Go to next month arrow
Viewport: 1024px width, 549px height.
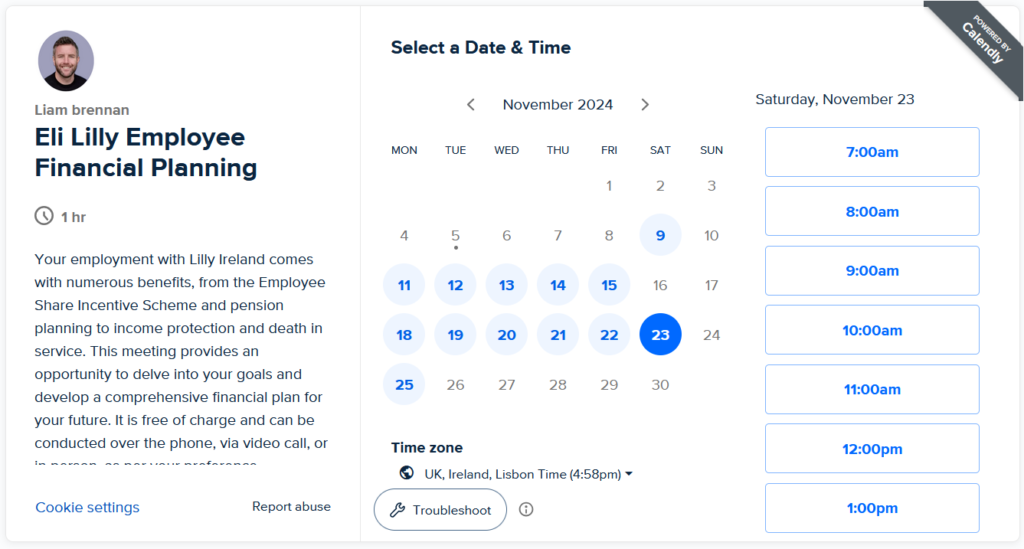(645, 105)
